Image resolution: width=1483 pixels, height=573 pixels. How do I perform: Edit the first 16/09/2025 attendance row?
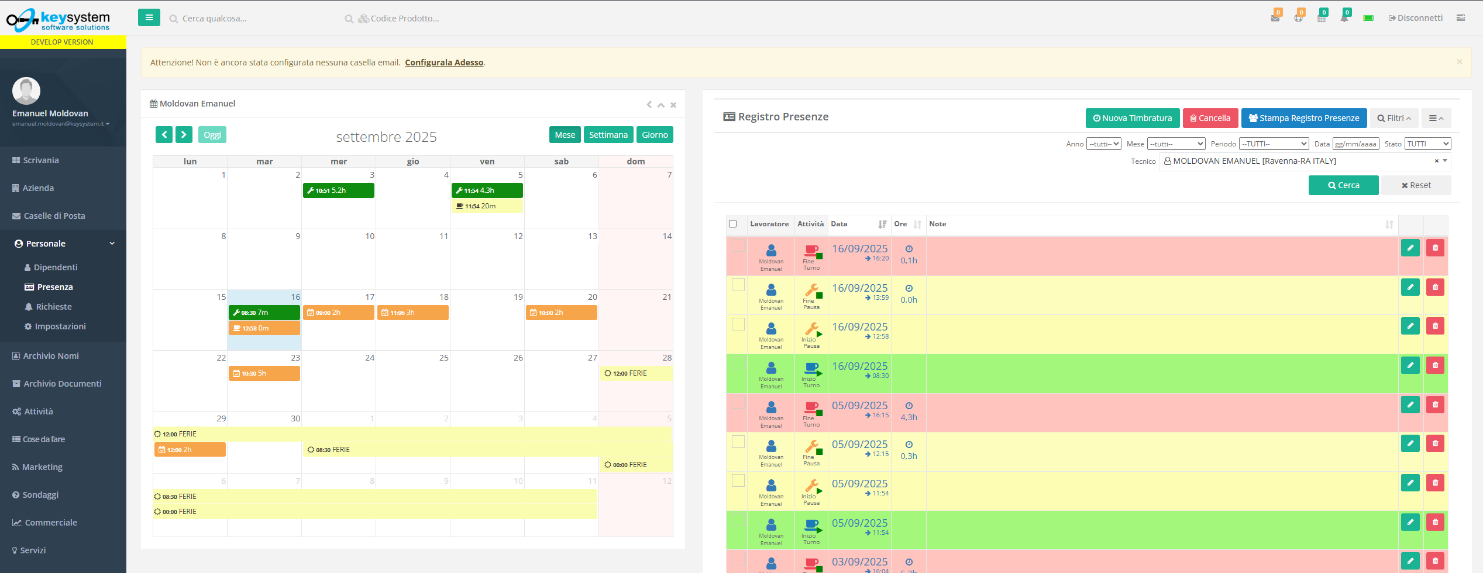[x=1410, y=248]
